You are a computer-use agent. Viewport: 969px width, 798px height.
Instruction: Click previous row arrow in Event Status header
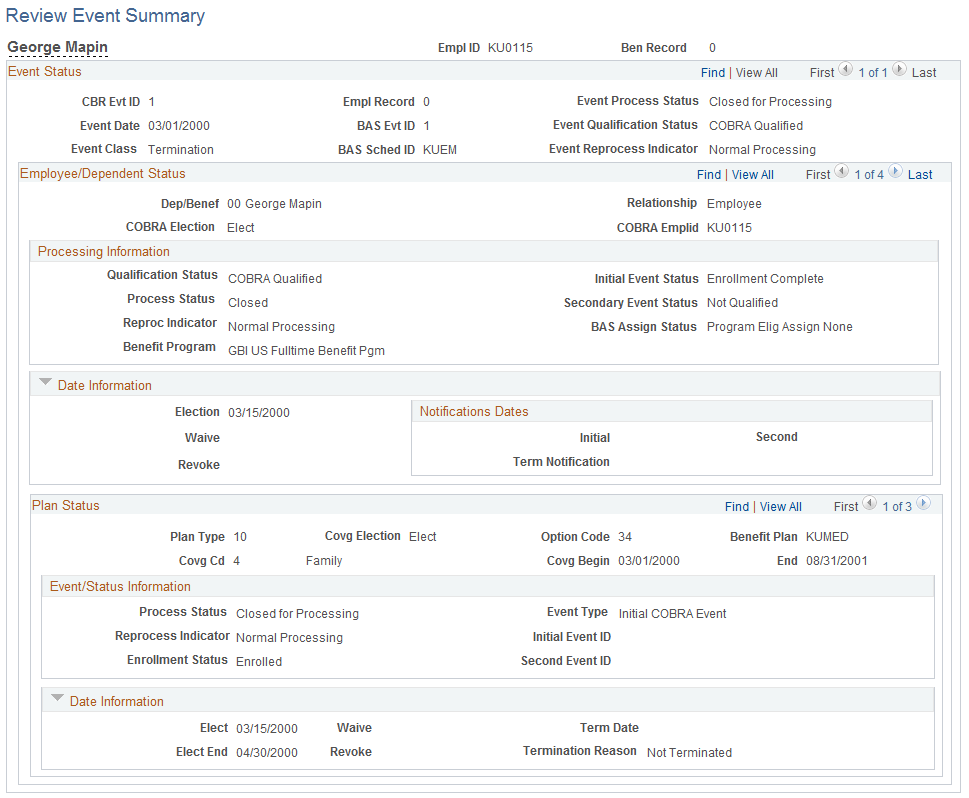point(845,70)
